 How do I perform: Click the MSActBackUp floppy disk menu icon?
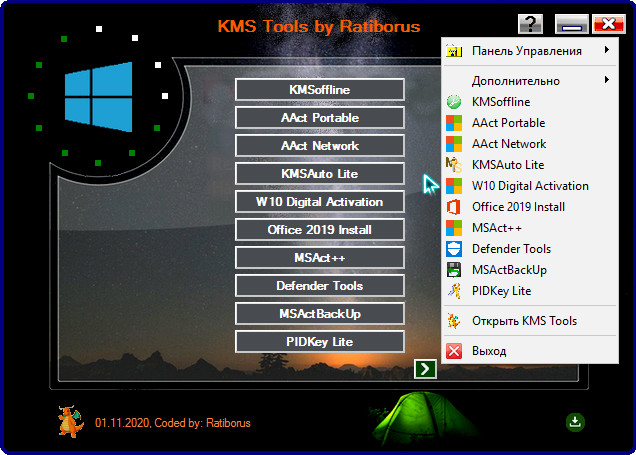(x=454, y=270)
